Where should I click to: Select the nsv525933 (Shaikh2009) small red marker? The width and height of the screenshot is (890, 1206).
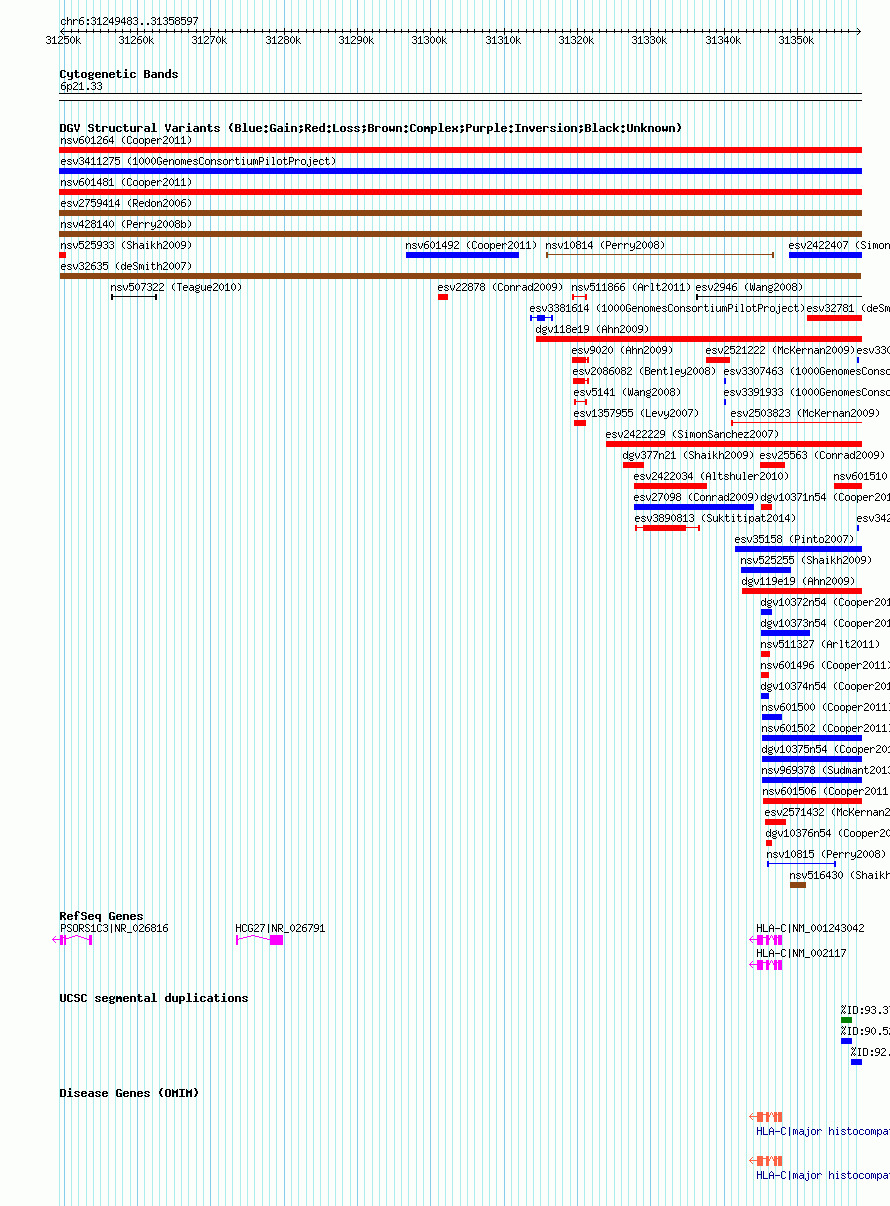tap(62, 255)
